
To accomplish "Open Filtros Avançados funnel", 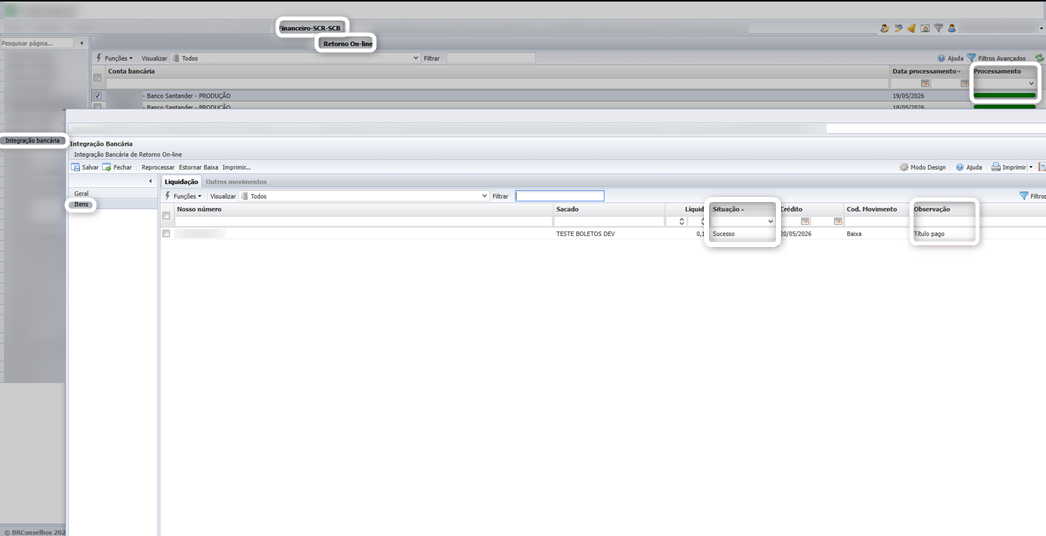I will (x=972, y=58).
